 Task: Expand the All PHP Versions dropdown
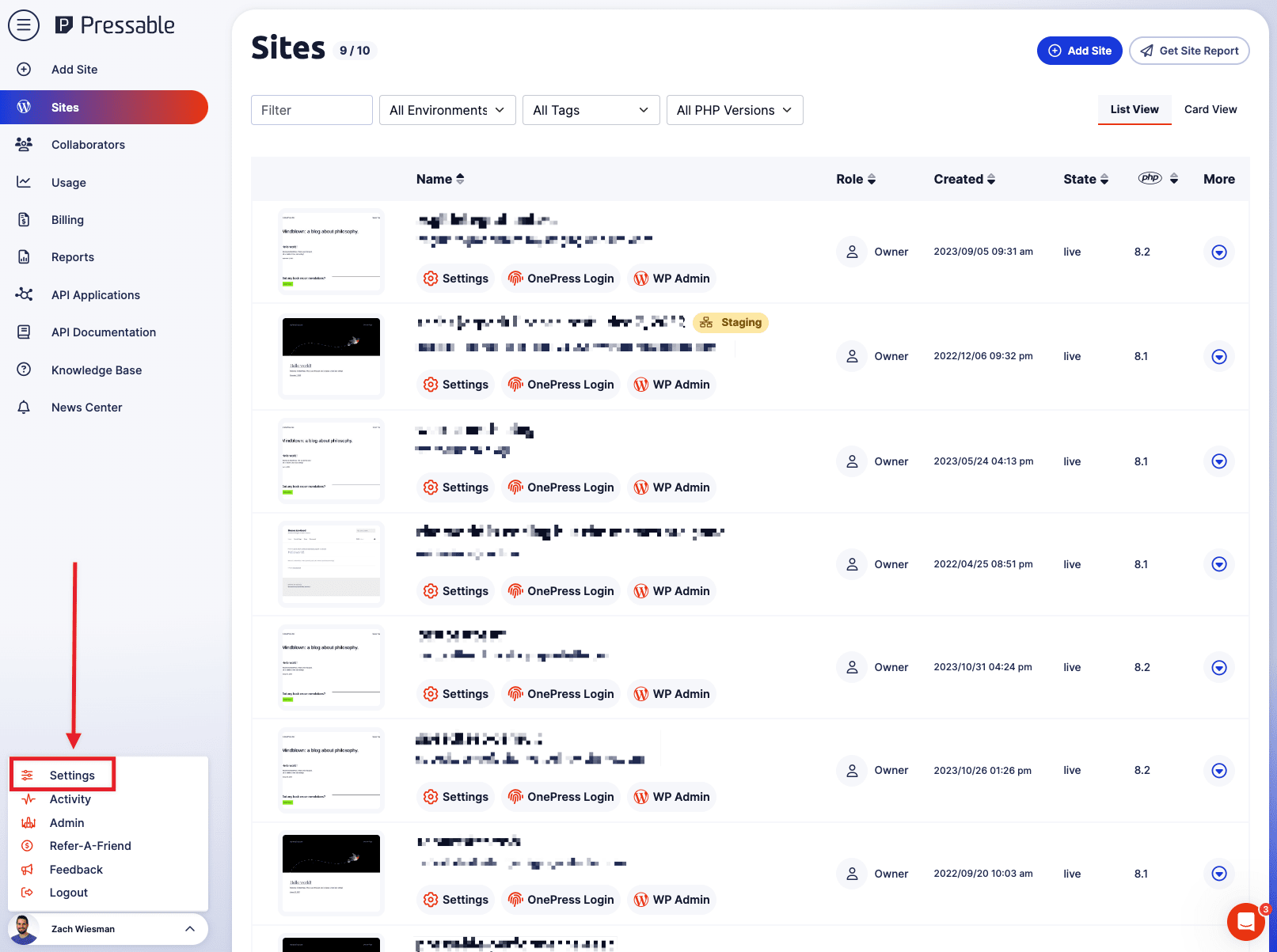734,110
